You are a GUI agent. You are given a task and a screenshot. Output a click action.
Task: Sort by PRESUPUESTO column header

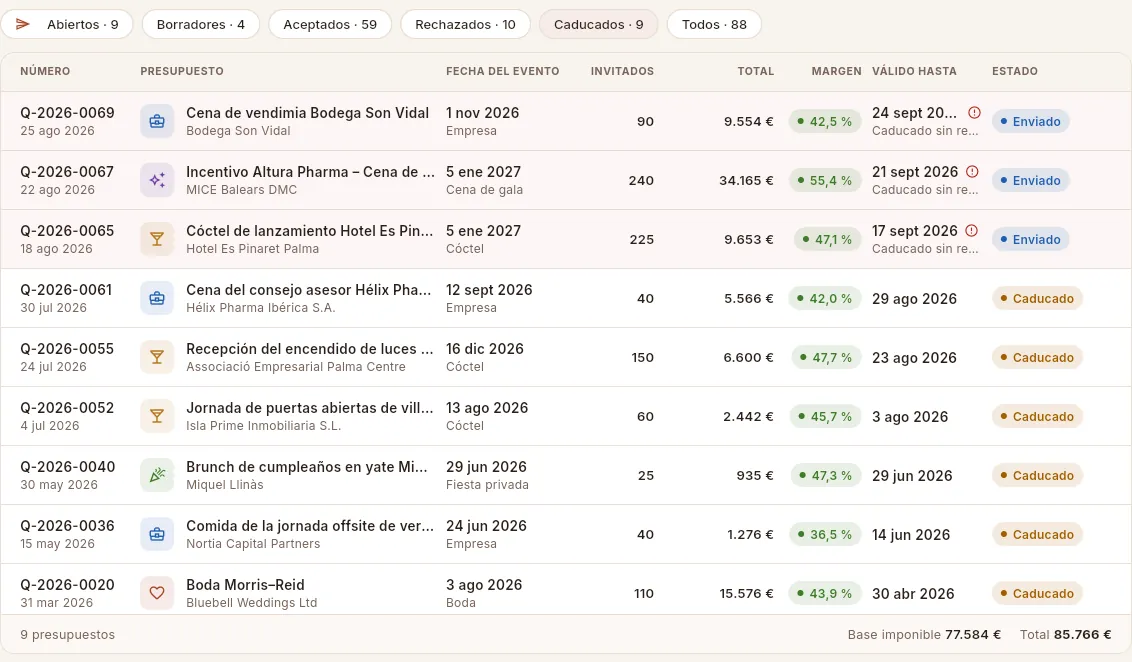[x=182, y=71]
